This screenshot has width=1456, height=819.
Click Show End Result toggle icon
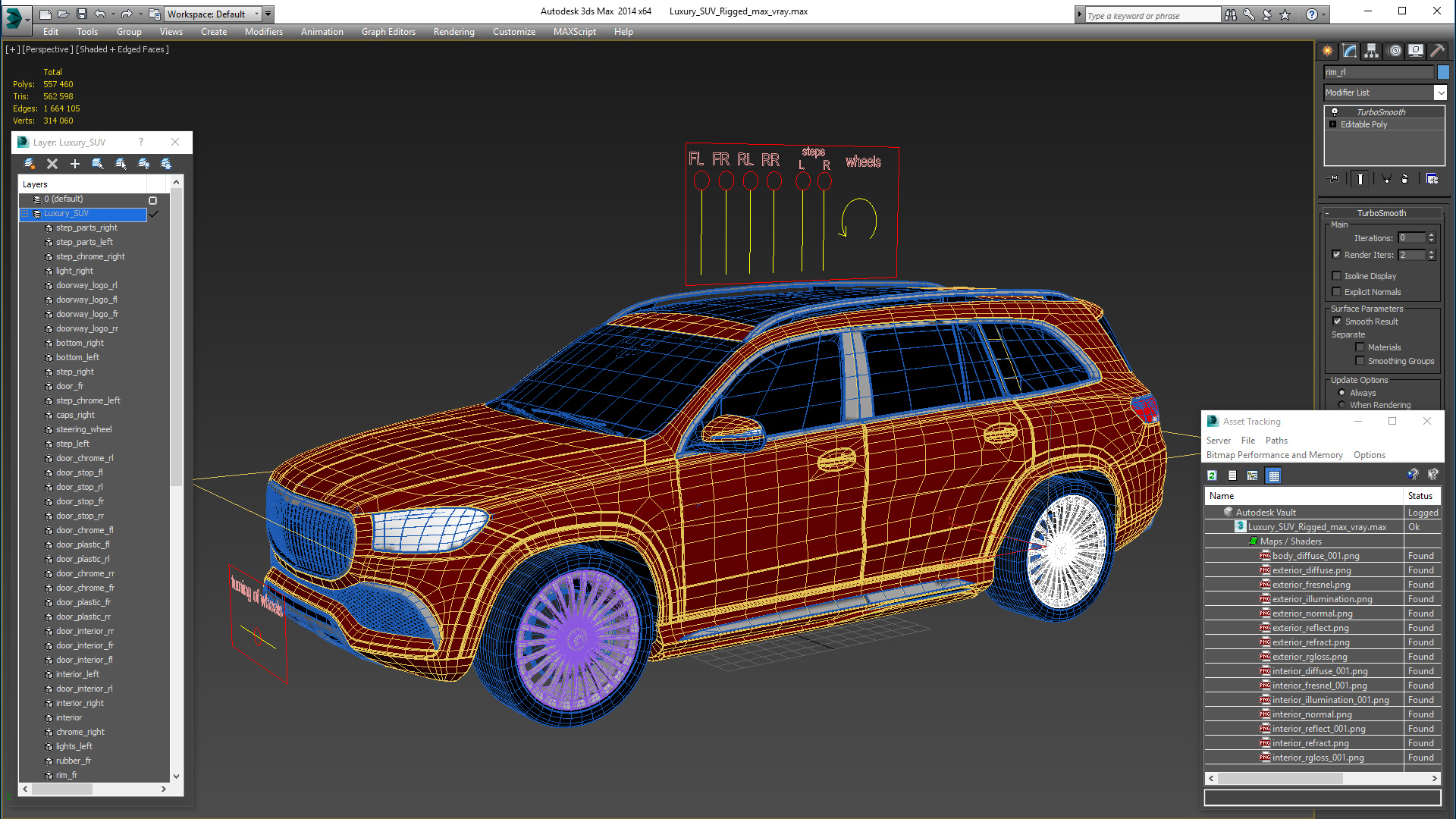(1360, 179)
